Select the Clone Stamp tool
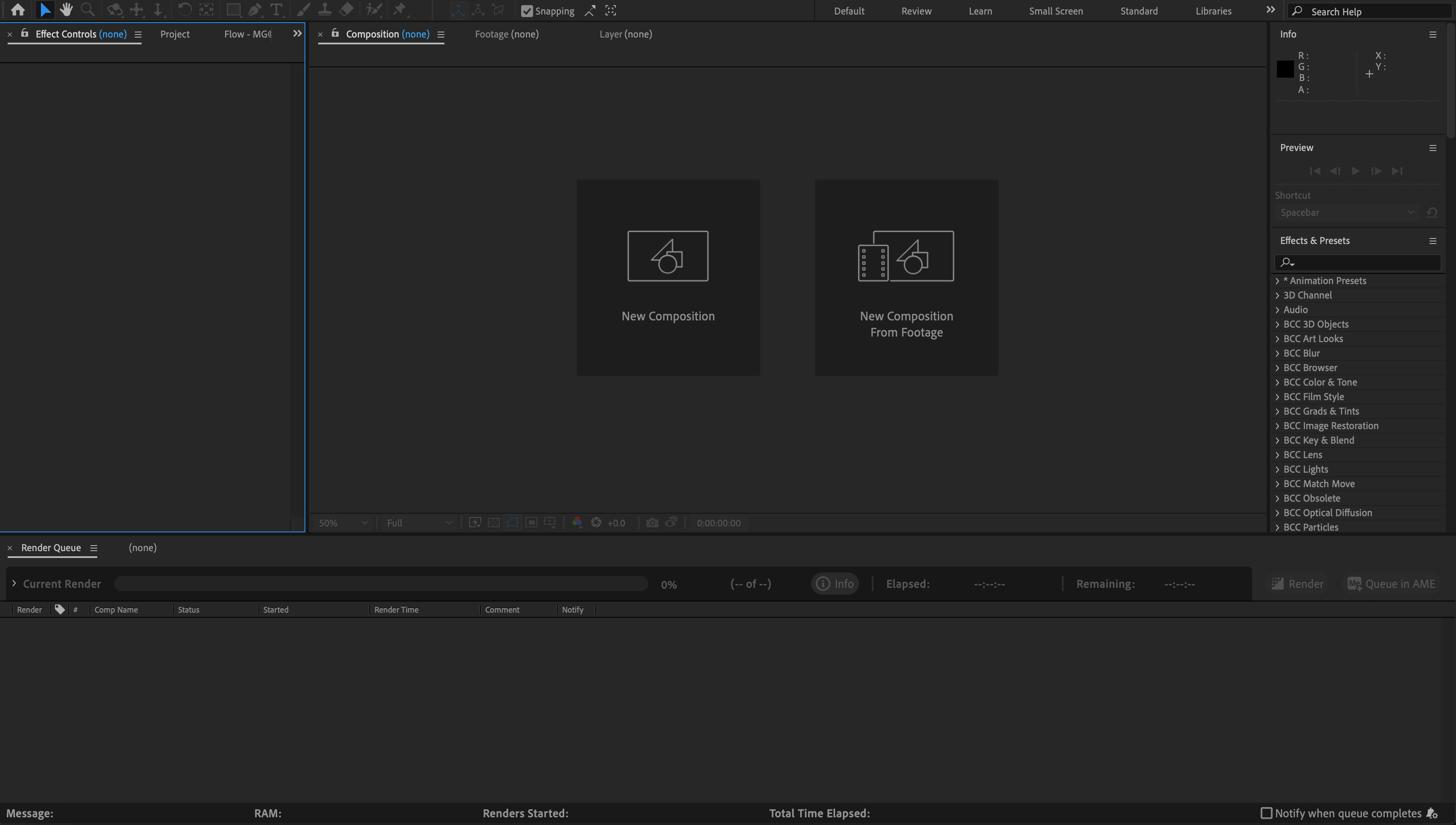This screenshot has width=1456, height=825. point(325,10)
